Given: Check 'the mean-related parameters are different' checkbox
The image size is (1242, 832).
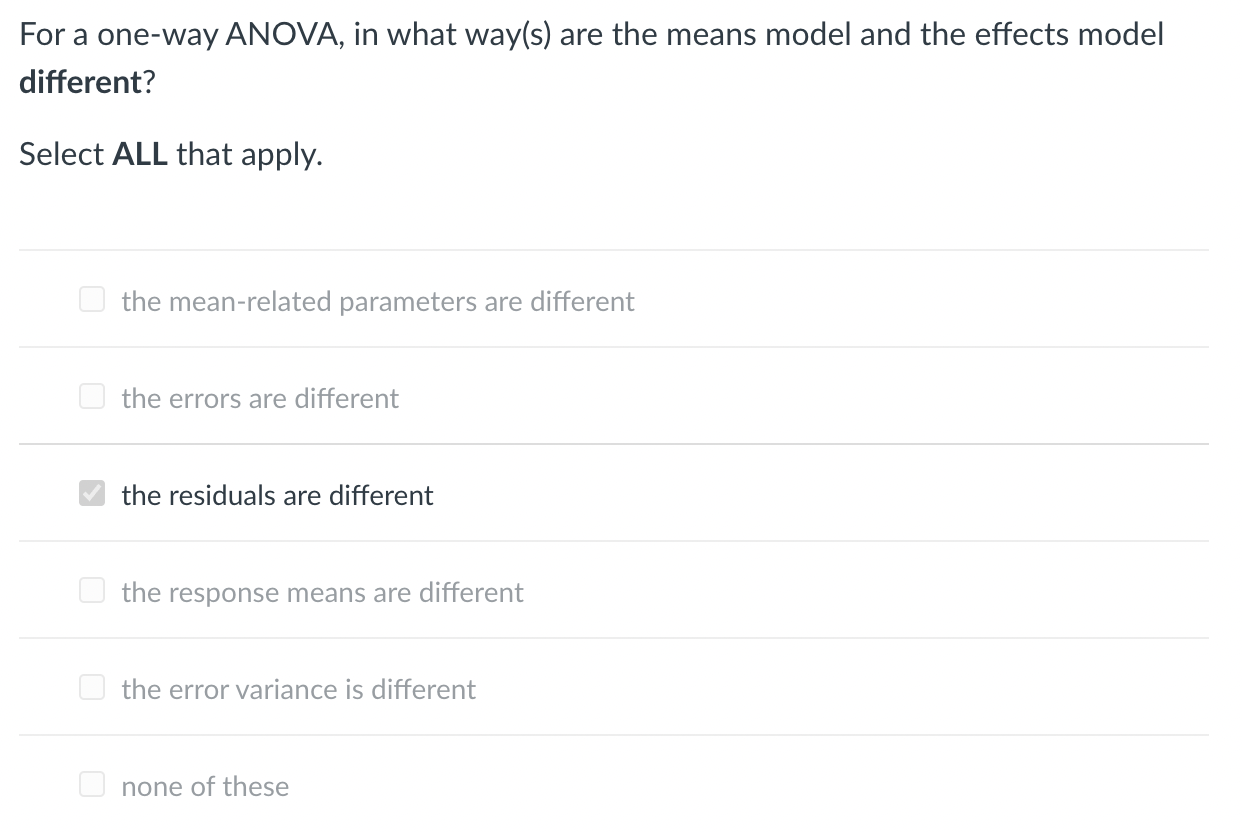Looking at the screenshot, I should click(x=91, y=298).
